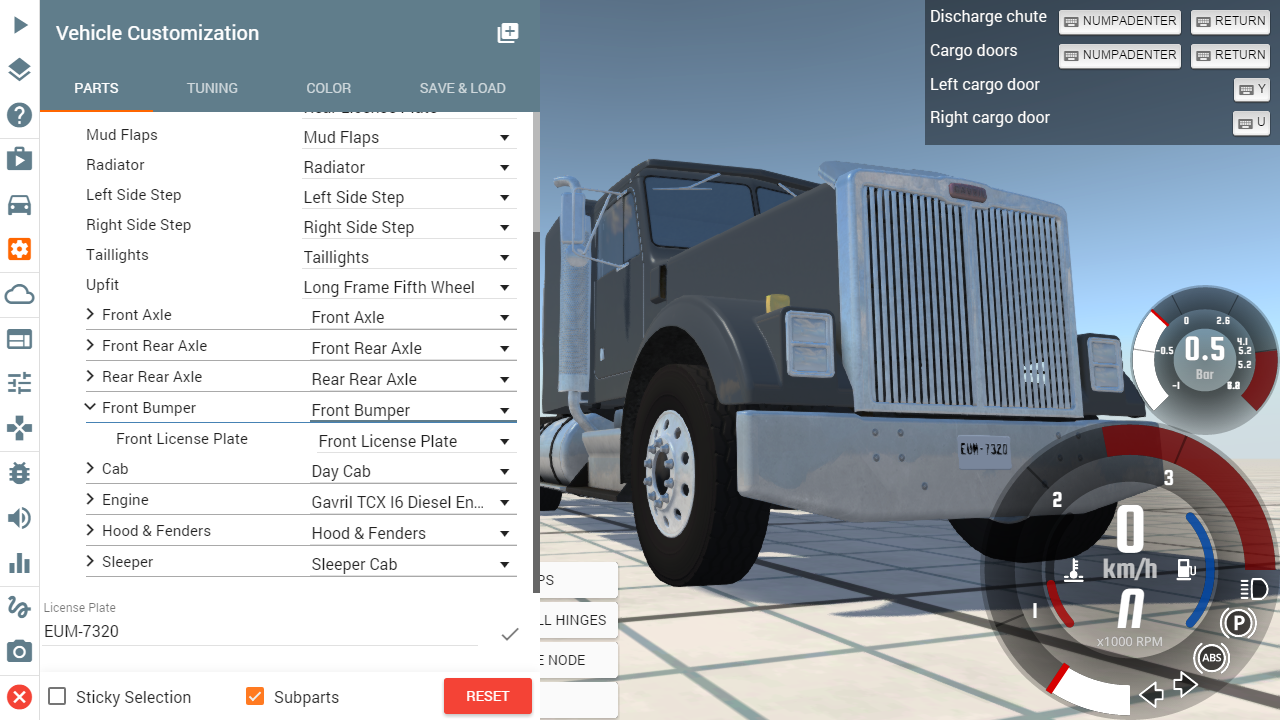
Task: Click the left turn signal arrow
Action: point(1152,694)
